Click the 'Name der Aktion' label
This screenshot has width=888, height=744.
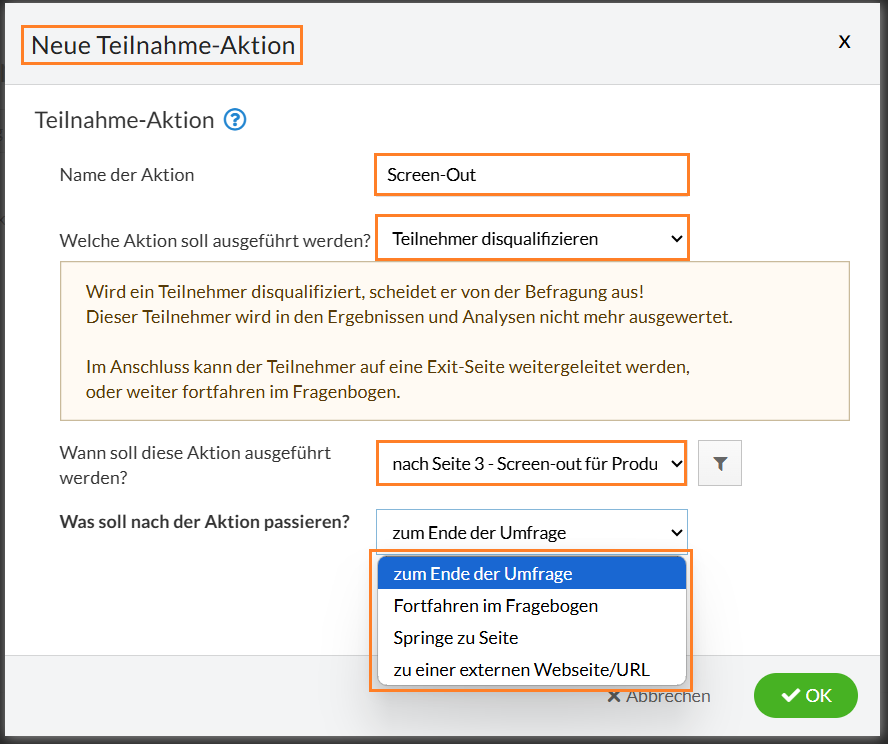127,175
